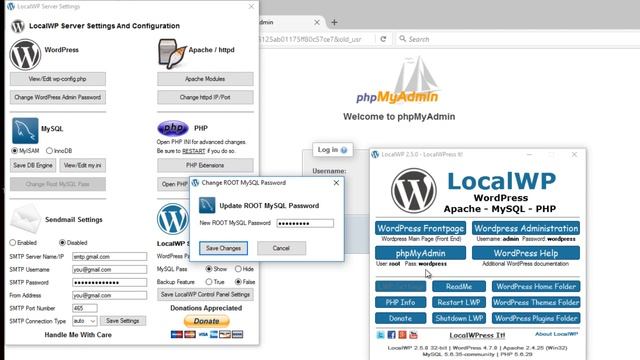Image resolution: width=640 pixels, height=360 pixels.
Task: Click the browser Search box
Action: point(517,39)
